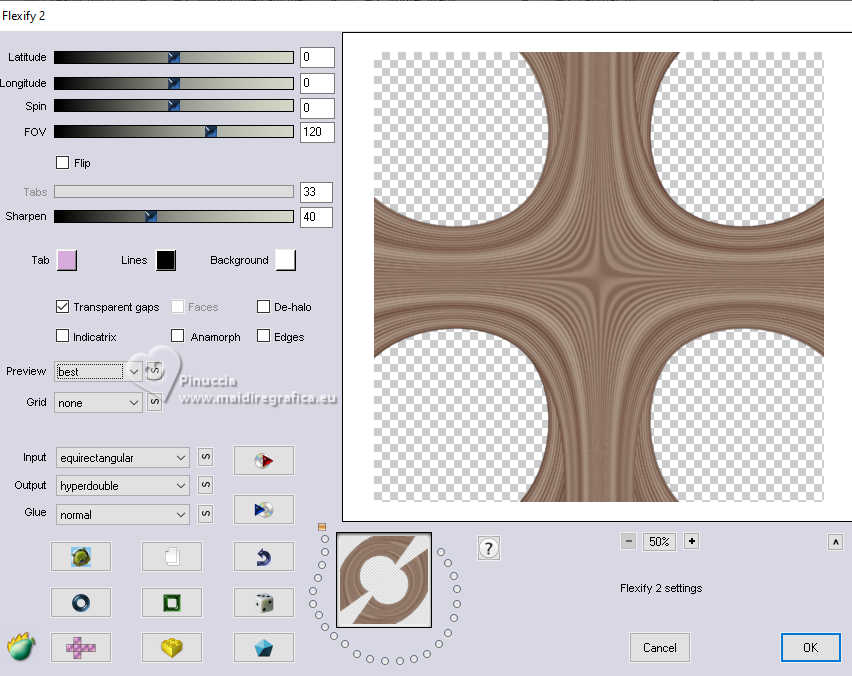Click the blue polyhedron icon button
Image resolution: width=852 pixels, height=676 pixels.
264,647
